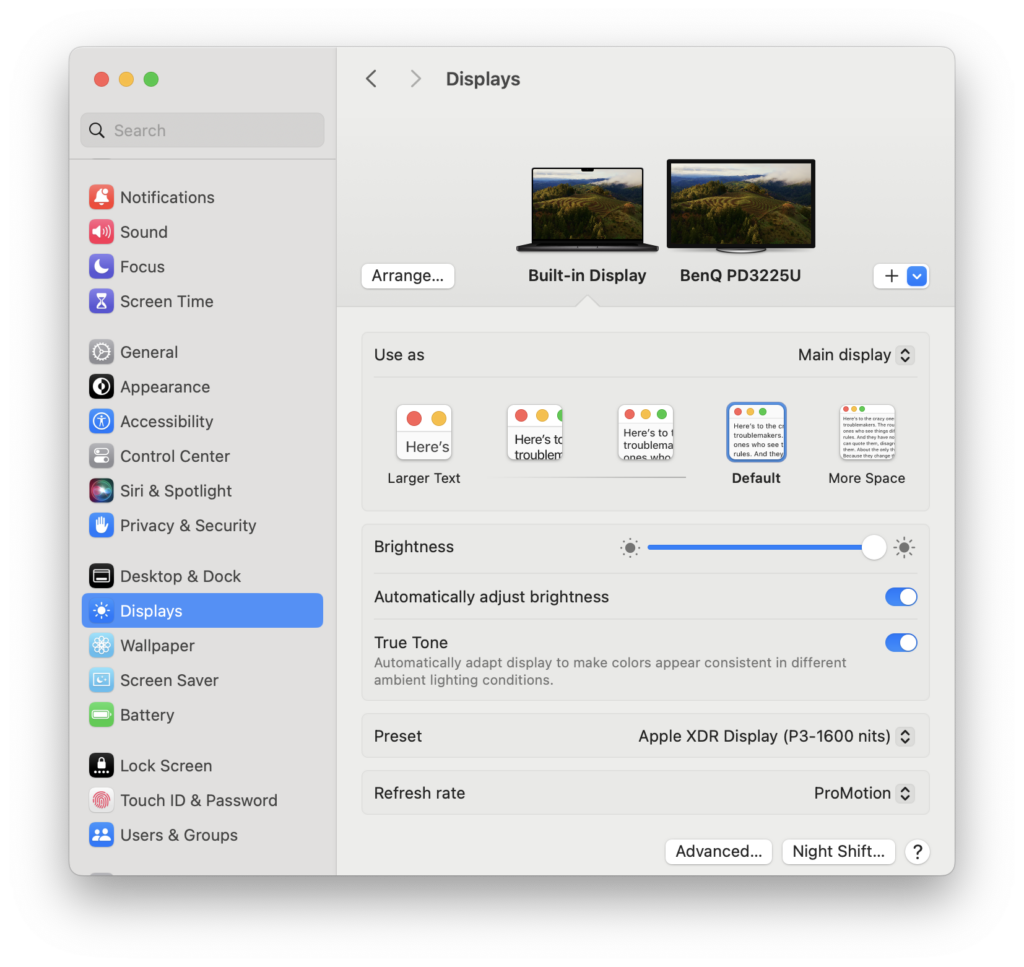Open Sound settings pane
Screen dimensions: 1024x967
(x=202, y=232)
